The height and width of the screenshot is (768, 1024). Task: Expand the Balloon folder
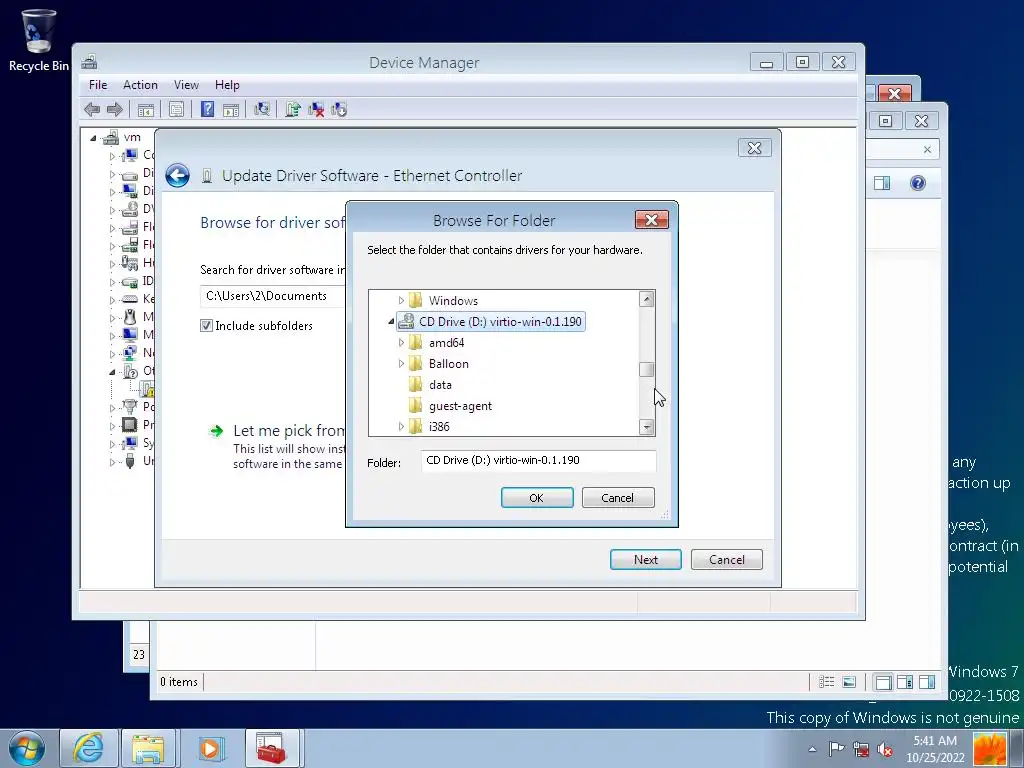(401, 363)
